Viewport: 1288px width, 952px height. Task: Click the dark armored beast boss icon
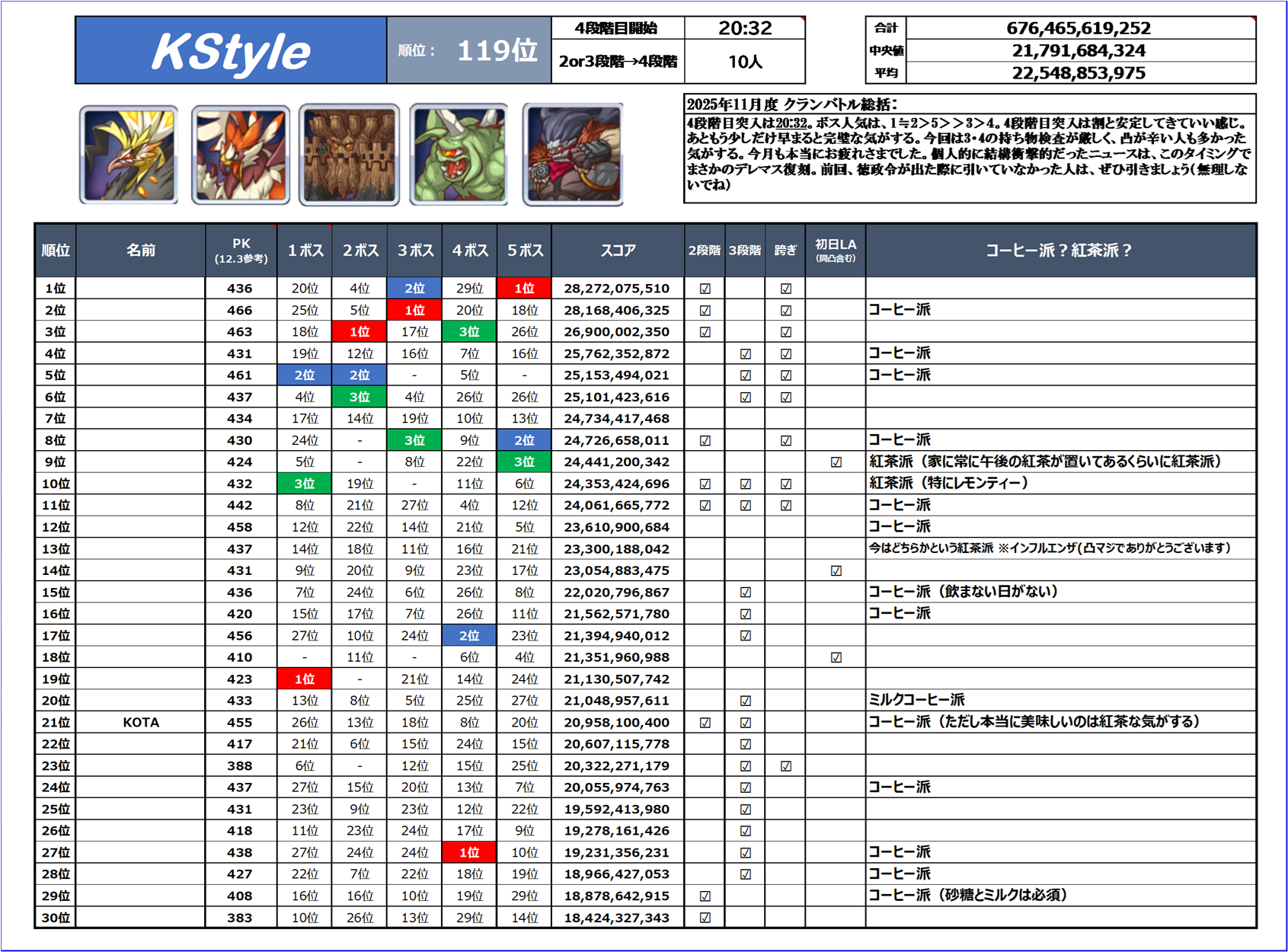573,155
